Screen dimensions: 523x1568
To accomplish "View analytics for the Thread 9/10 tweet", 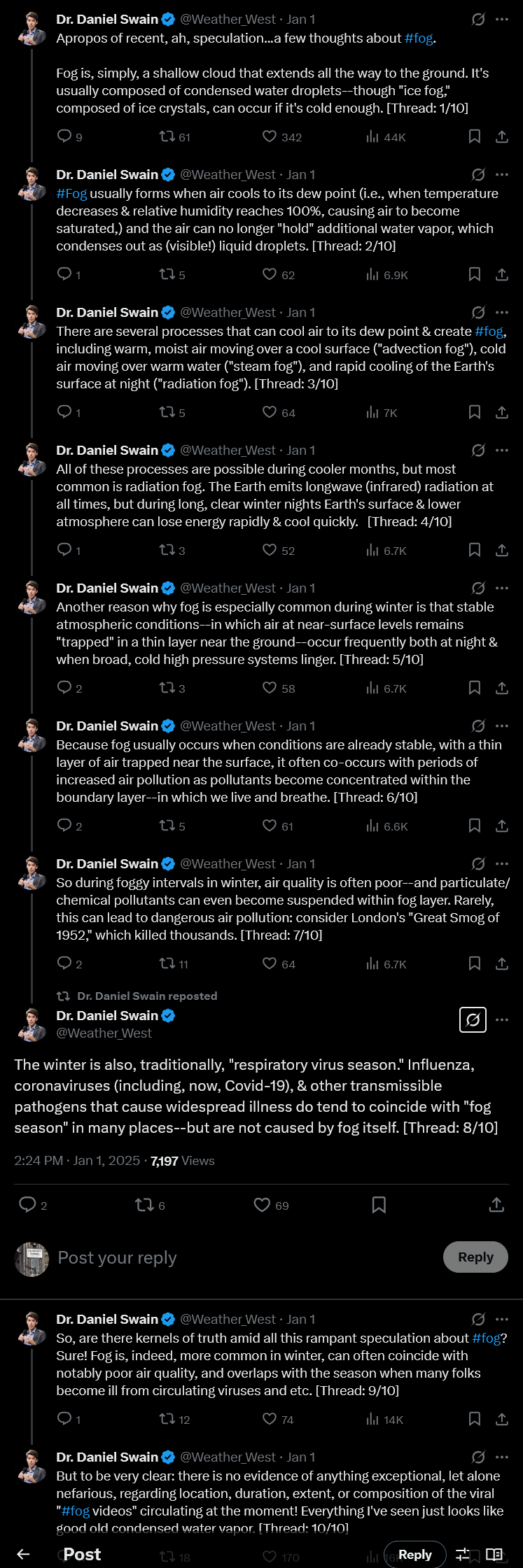I will pos(373,1419).
